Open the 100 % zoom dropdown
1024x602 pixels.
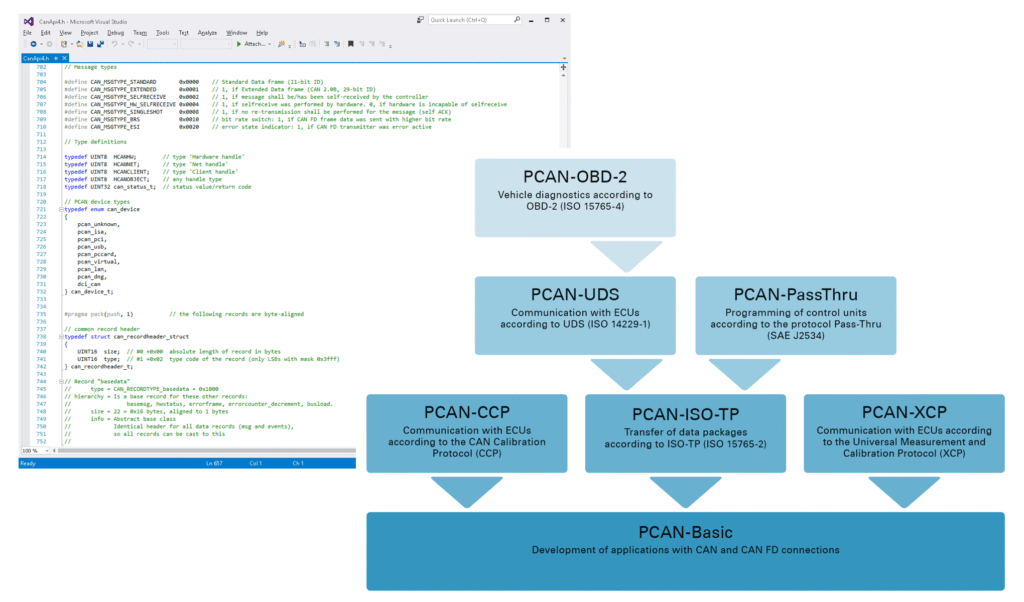pos(36,451)
